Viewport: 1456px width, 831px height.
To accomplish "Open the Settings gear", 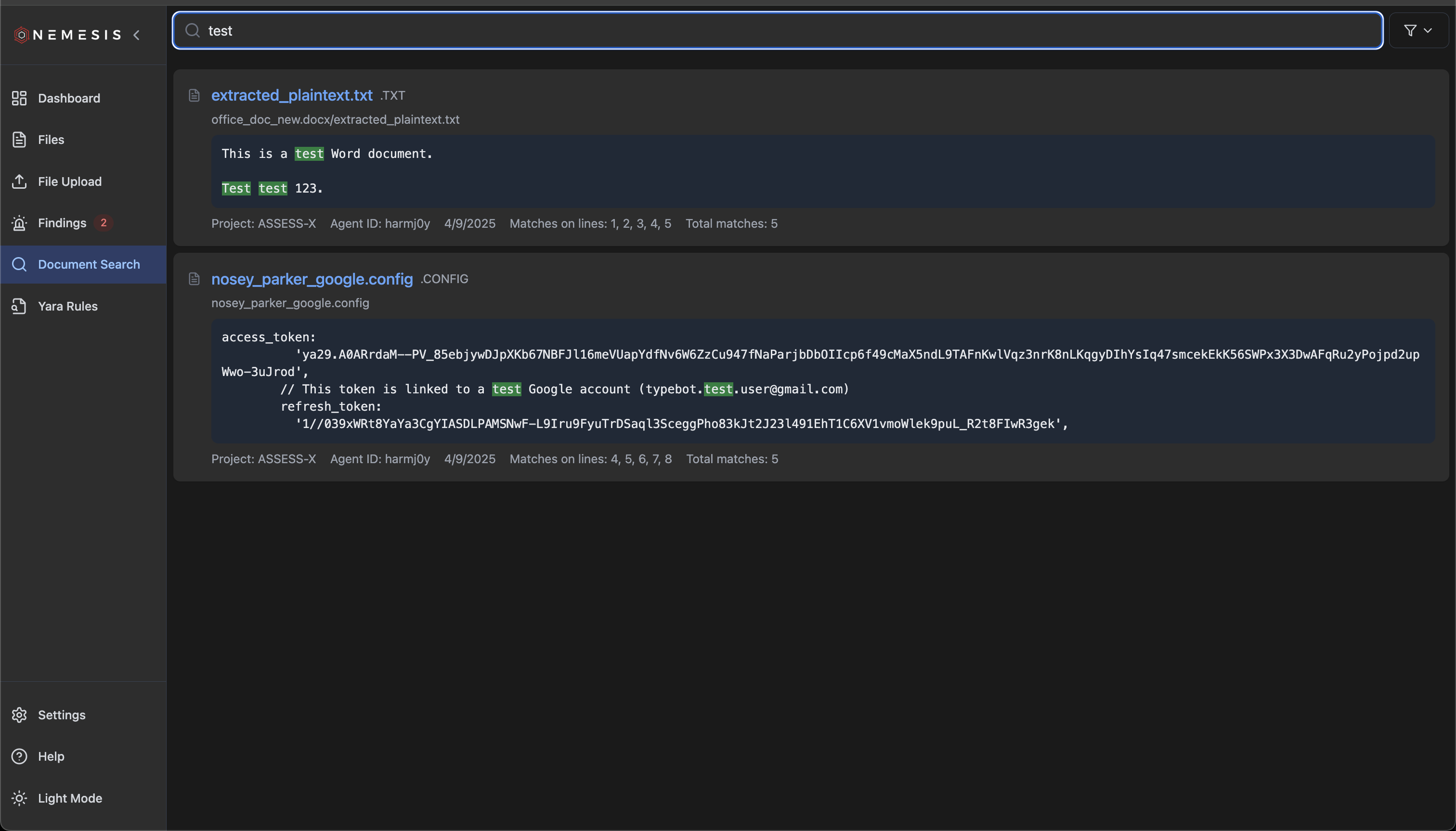I will [x=19, y=714].
